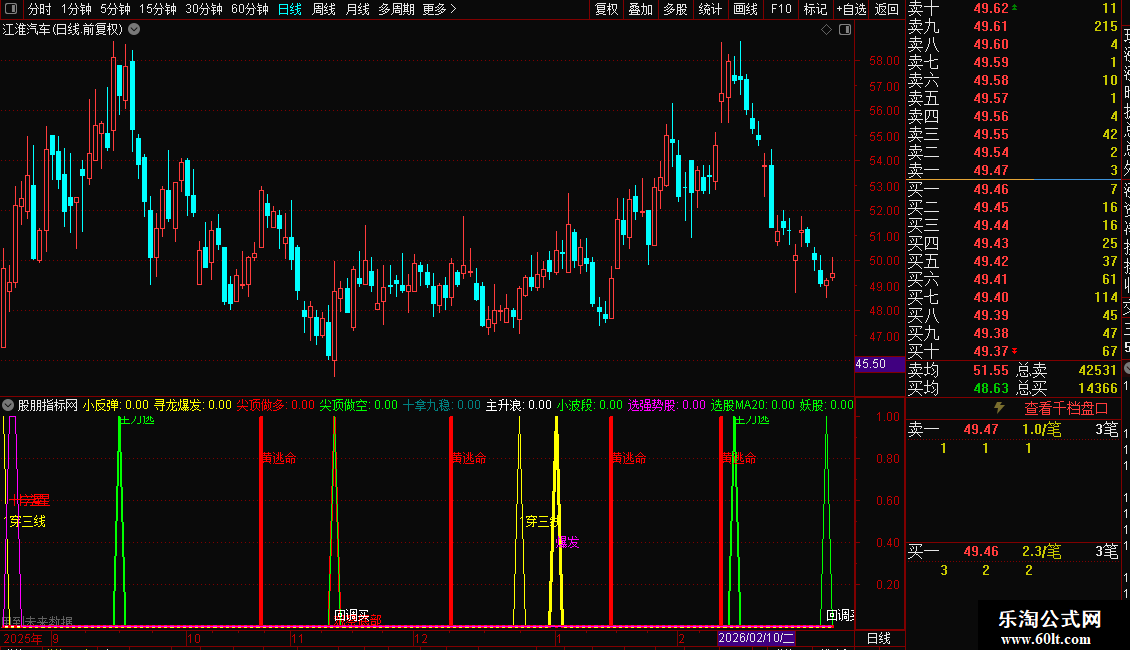Open dropdown next to 江淮汽车 title
This screenshot has width=1130, height=650.
pyautogui.click(x=134, y=30)
